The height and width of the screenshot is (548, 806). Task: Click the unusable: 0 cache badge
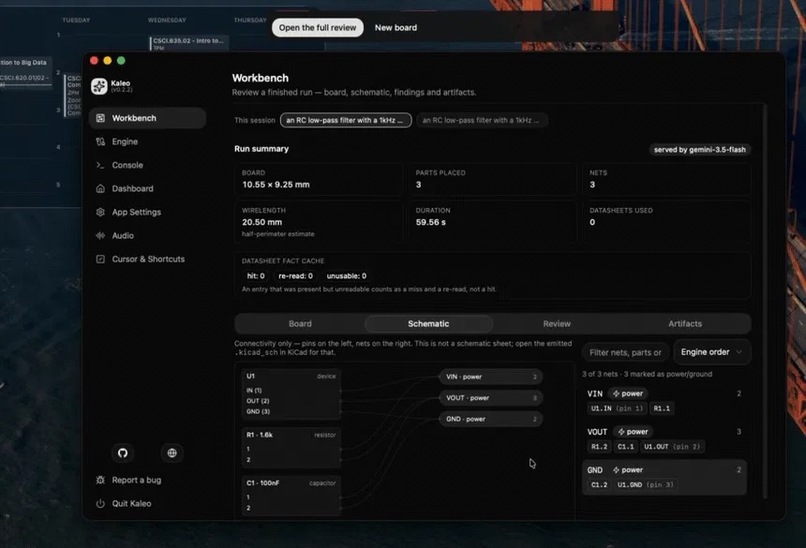tap(346, 276)
